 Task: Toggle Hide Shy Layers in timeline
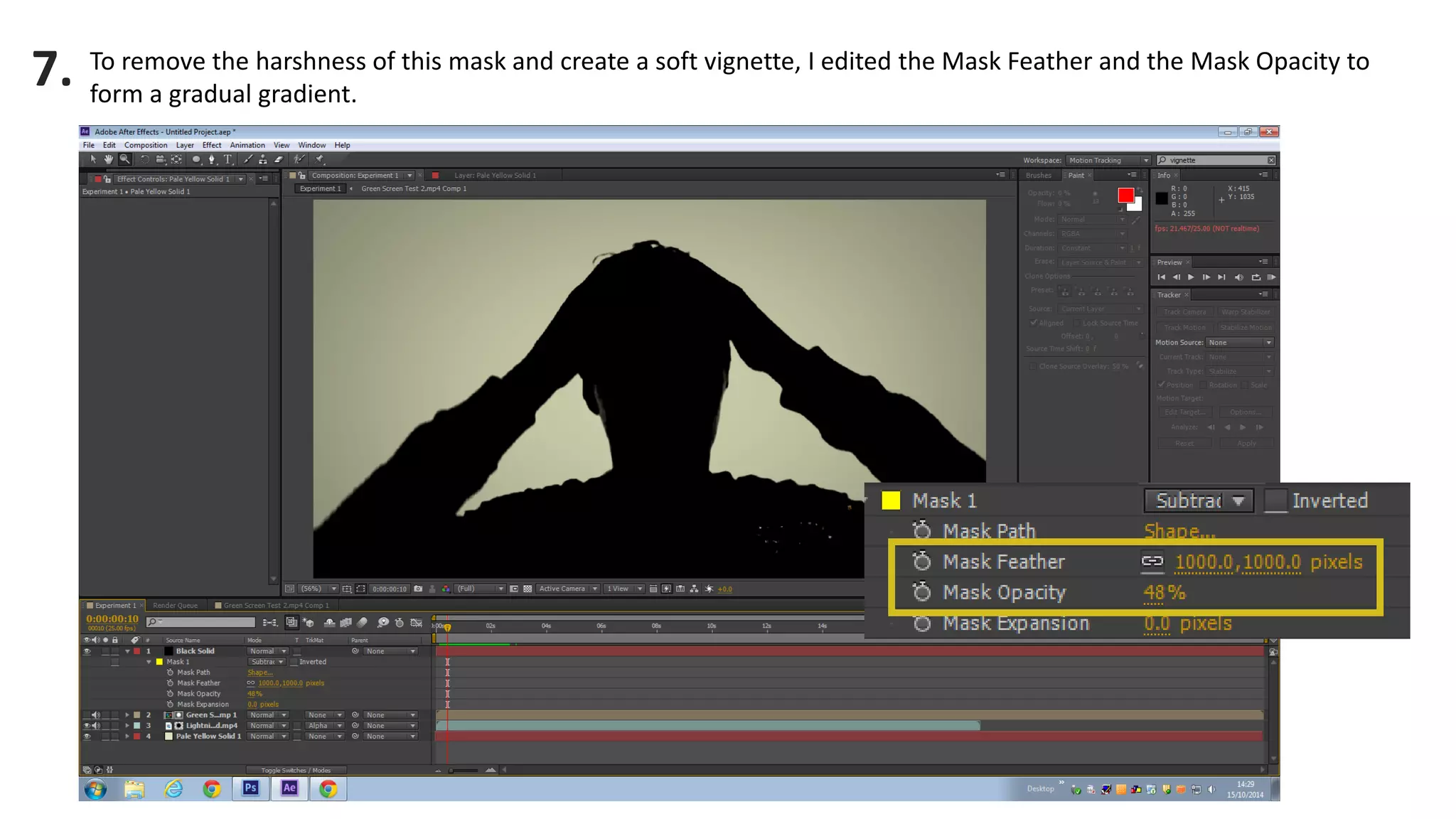tap(330, 623)
